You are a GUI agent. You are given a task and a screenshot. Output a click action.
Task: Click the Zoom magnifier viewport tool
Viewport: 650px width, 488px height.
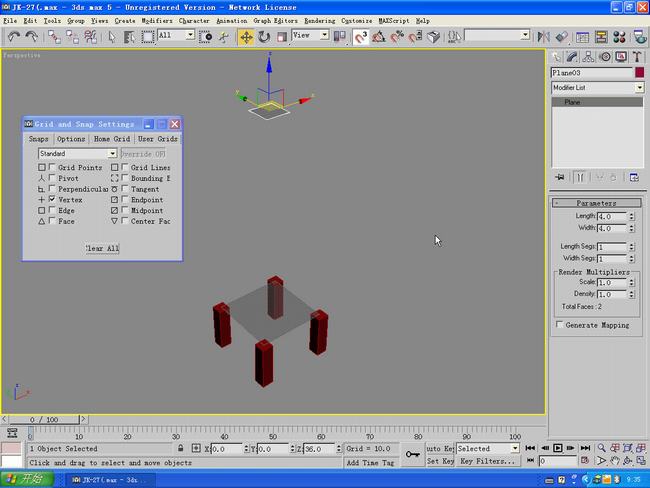601,448
